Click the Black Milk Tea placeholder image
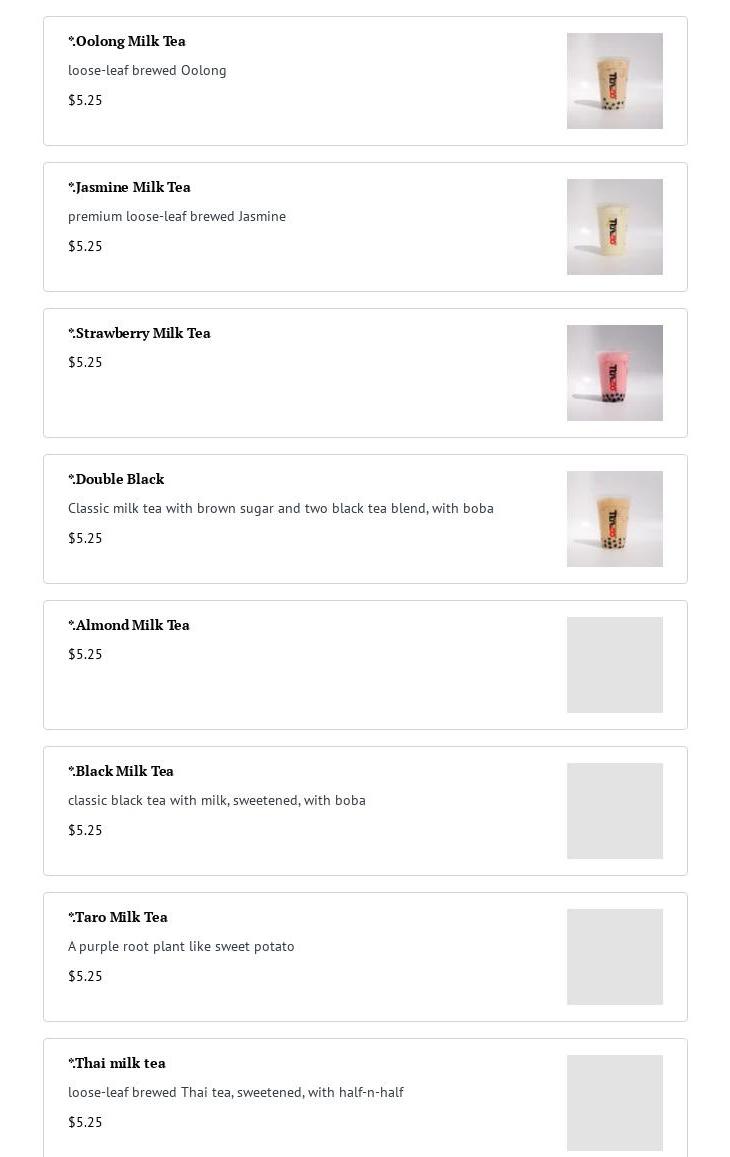Screen dimensions: 730x1157 (614, 811)
